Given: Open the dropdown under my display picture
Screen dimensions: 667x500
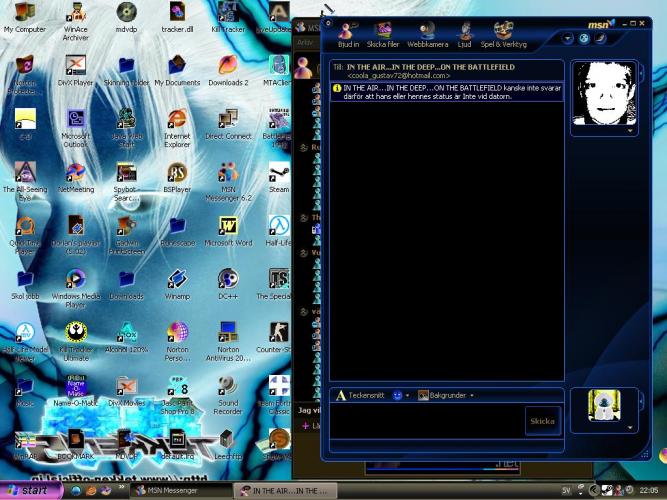Looking at the screenshot, I should [x=630, y=428].
